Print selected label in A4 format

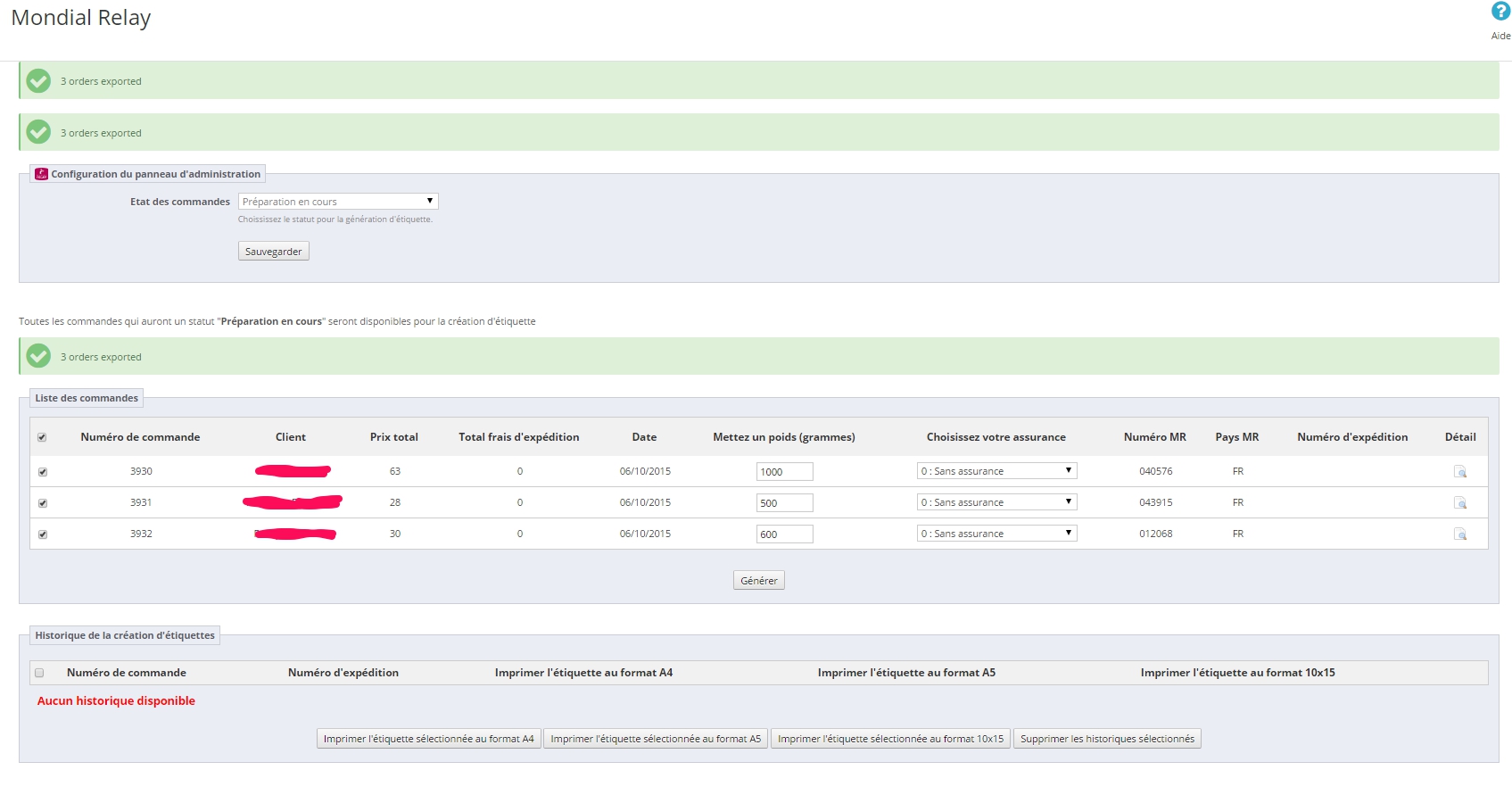point(429,739)
